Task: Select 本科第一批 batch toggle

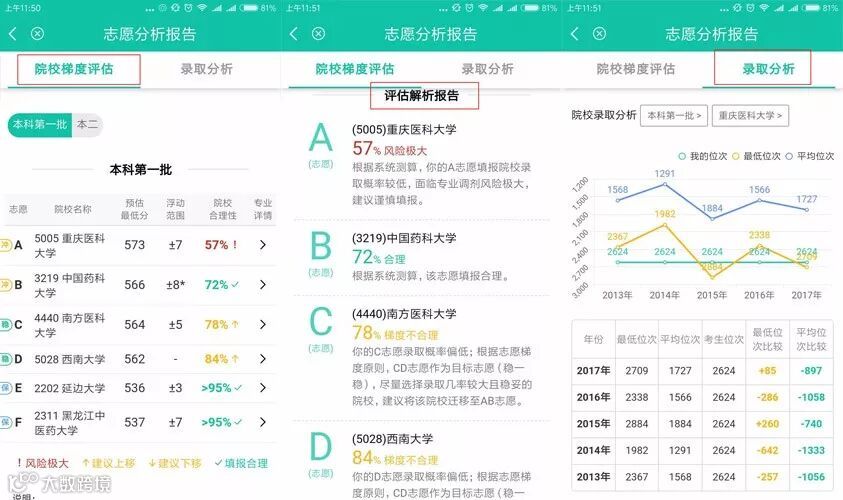Action: click(x=40, y=125)
